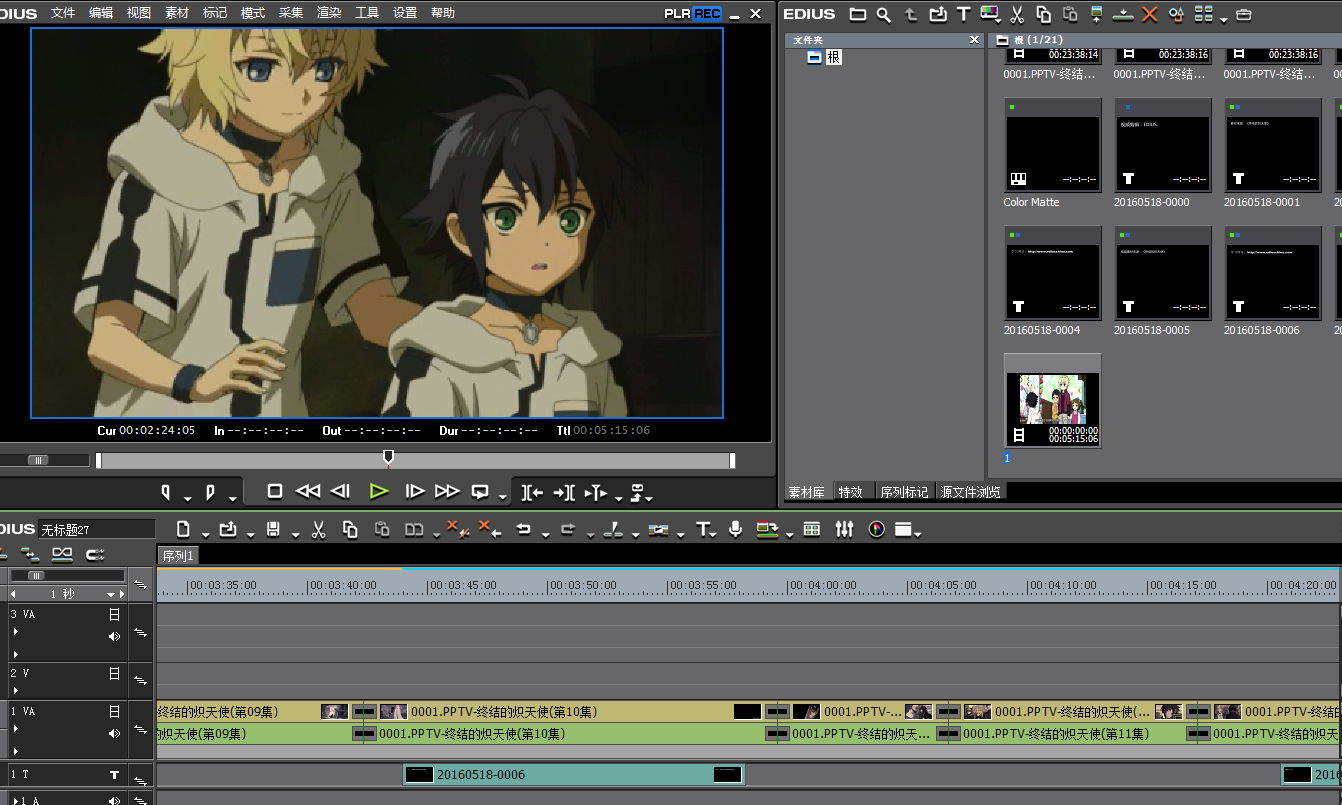Switch to the 序列标记 tab

tap(903, 492)
